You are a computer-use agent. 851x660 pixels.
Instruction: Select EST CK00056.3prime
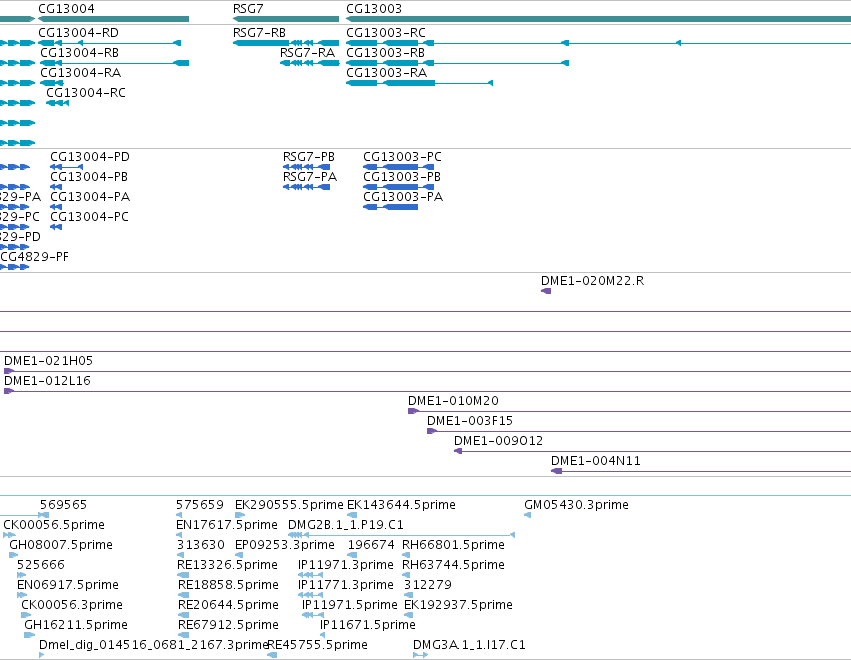coord(72,606)
